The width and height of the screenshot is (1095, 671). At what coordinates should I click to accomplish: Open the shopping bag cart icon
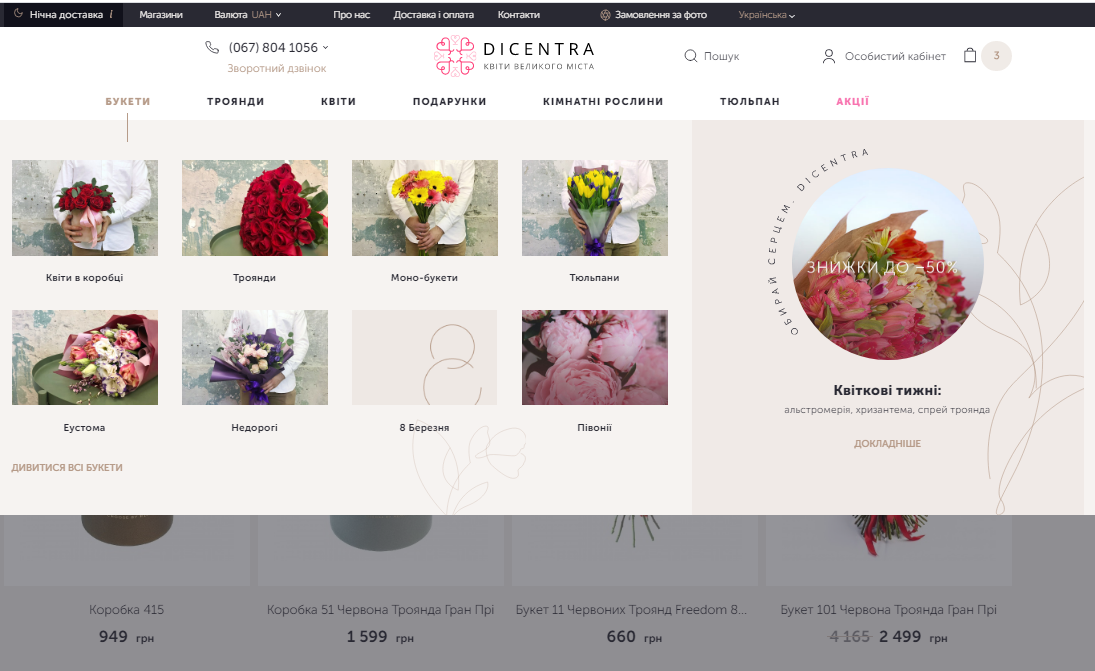click(969, 55)
